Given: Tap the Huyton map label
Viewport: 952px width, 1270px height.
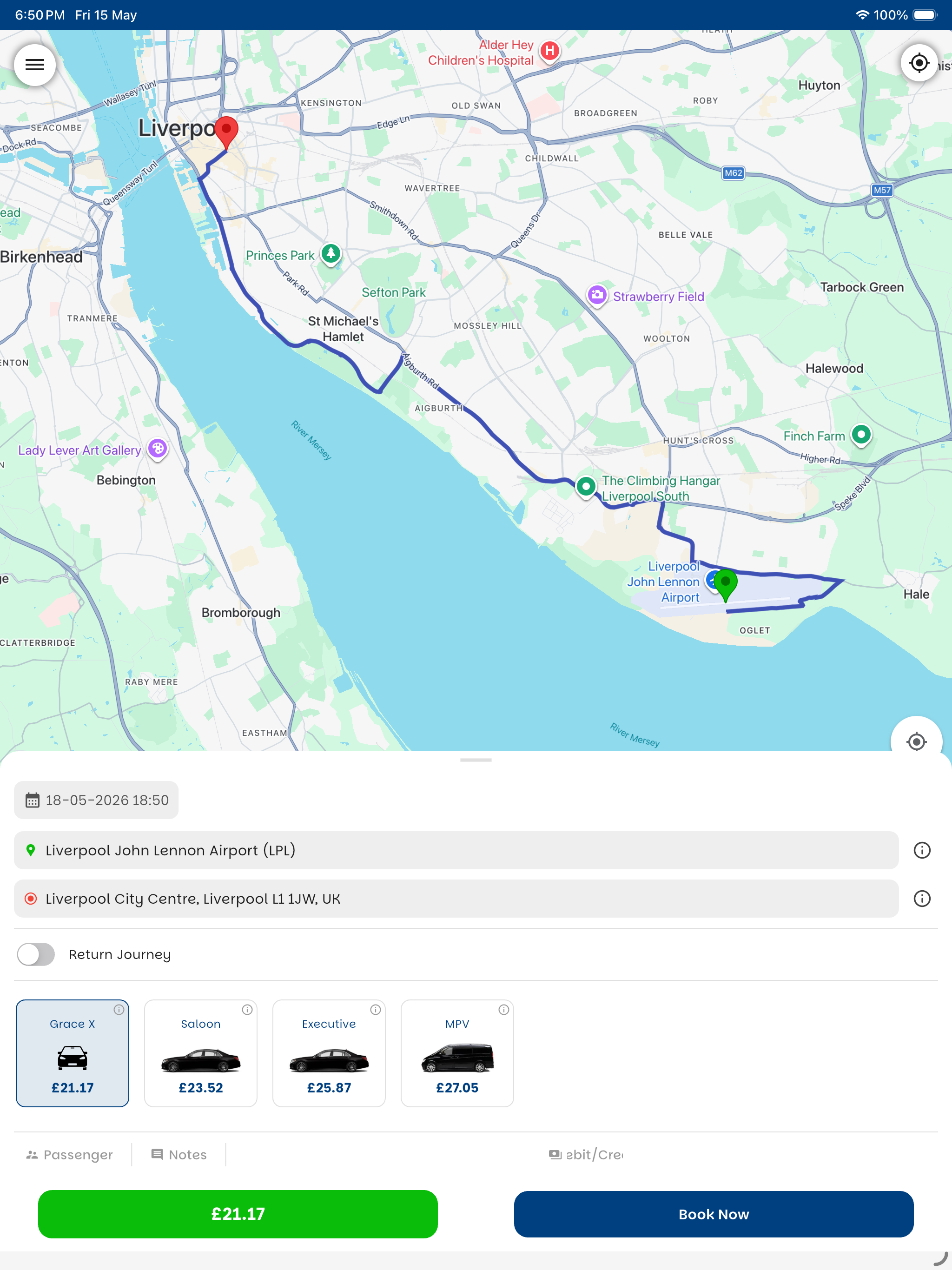Looking at the screenshot, I should (819, 86).
